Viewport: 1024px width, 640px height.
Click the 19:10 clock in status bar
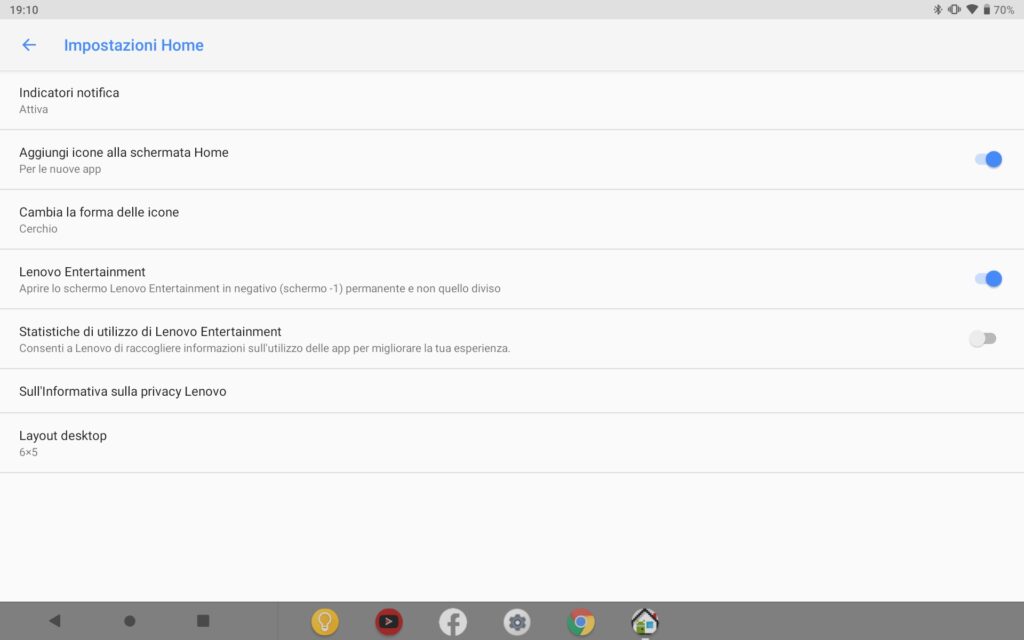pyautogui.click(x=24, y=10)
